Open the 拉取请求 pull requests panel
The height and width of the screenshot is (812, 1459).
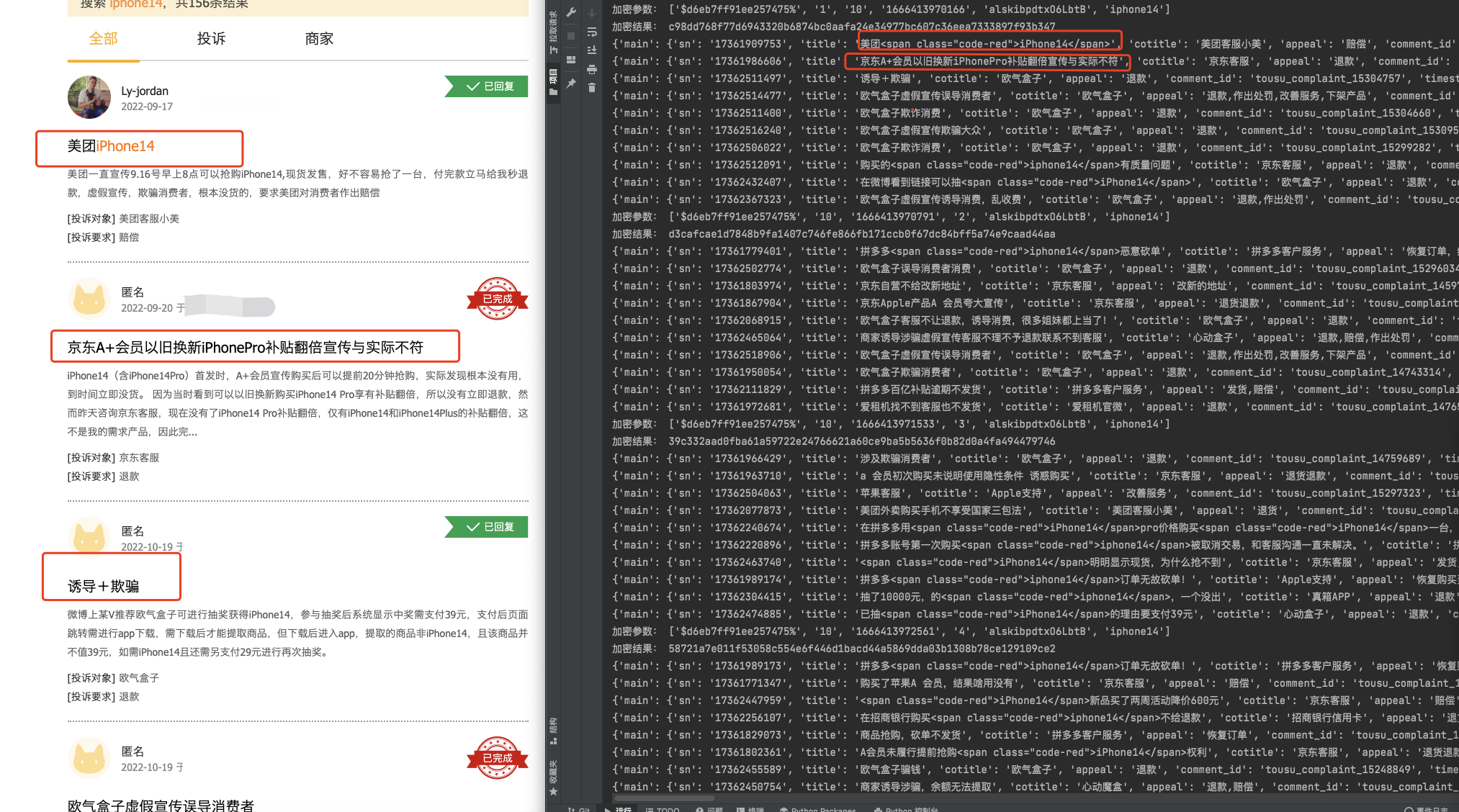[x=554, y=32]
